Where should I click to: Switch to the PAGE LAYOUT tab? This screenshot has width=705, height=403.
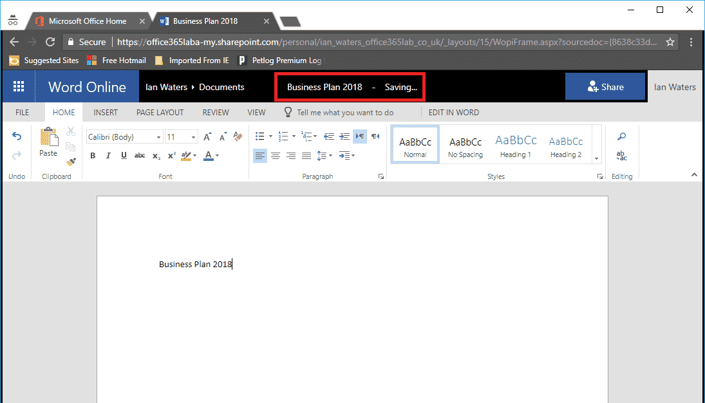(x=160, y=112)
